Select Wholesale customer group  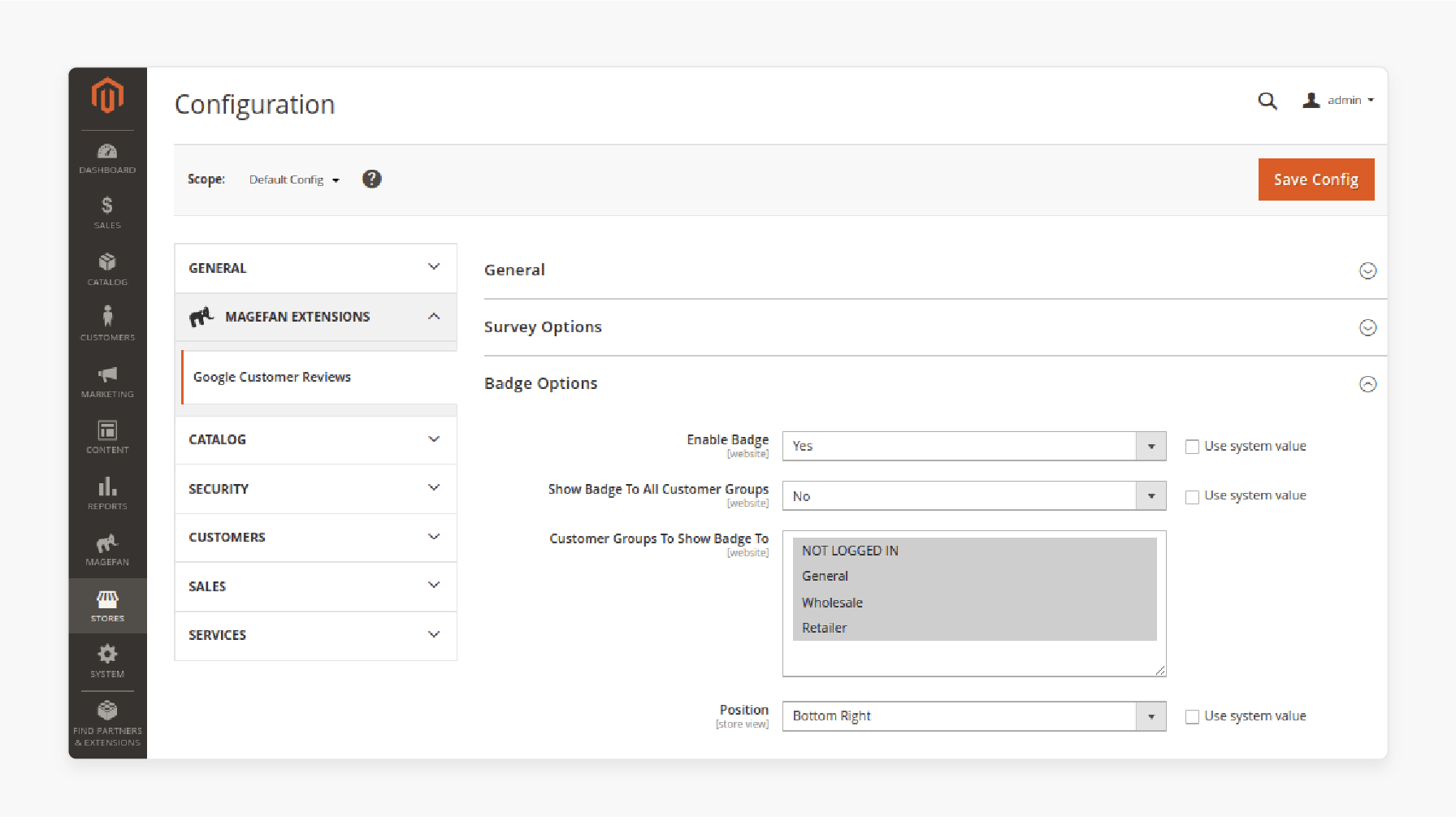click(974, 603)
